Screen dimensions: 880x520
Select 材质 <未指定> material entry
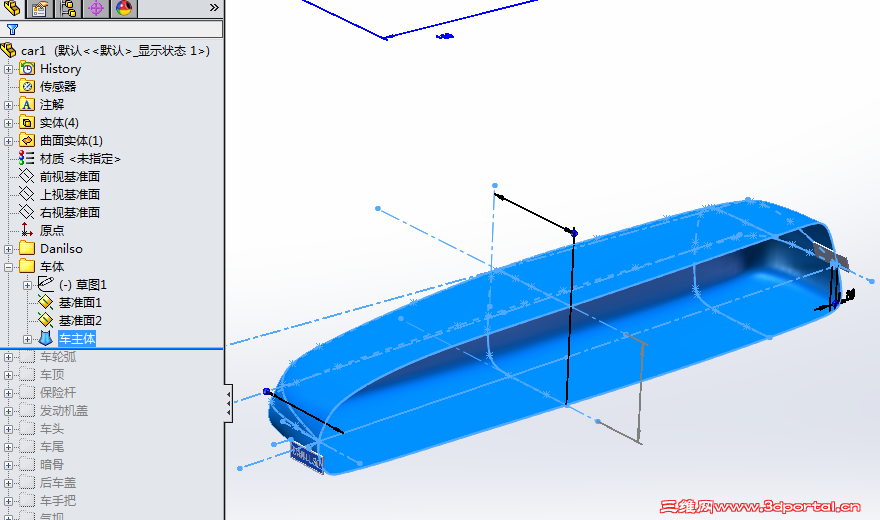pyautogui.click(x=80, y=159)
